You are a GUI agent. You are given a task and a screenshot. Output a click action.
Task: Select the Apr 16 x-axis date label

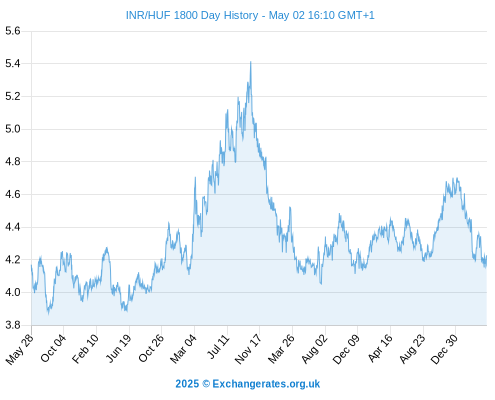click(x=380, y=348)
